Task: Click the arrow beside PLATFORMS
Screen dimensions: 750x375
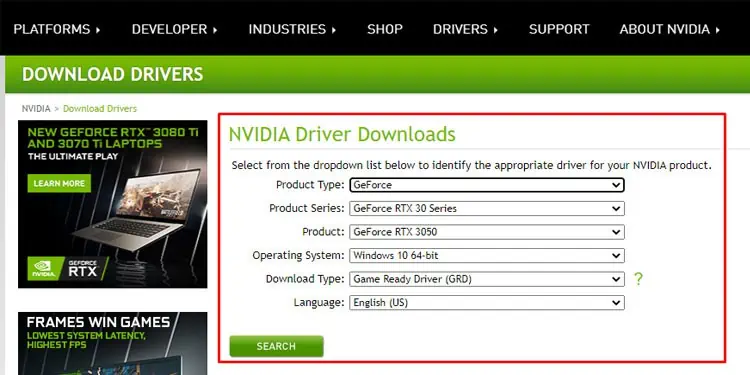Action: [x=98, y=30]
